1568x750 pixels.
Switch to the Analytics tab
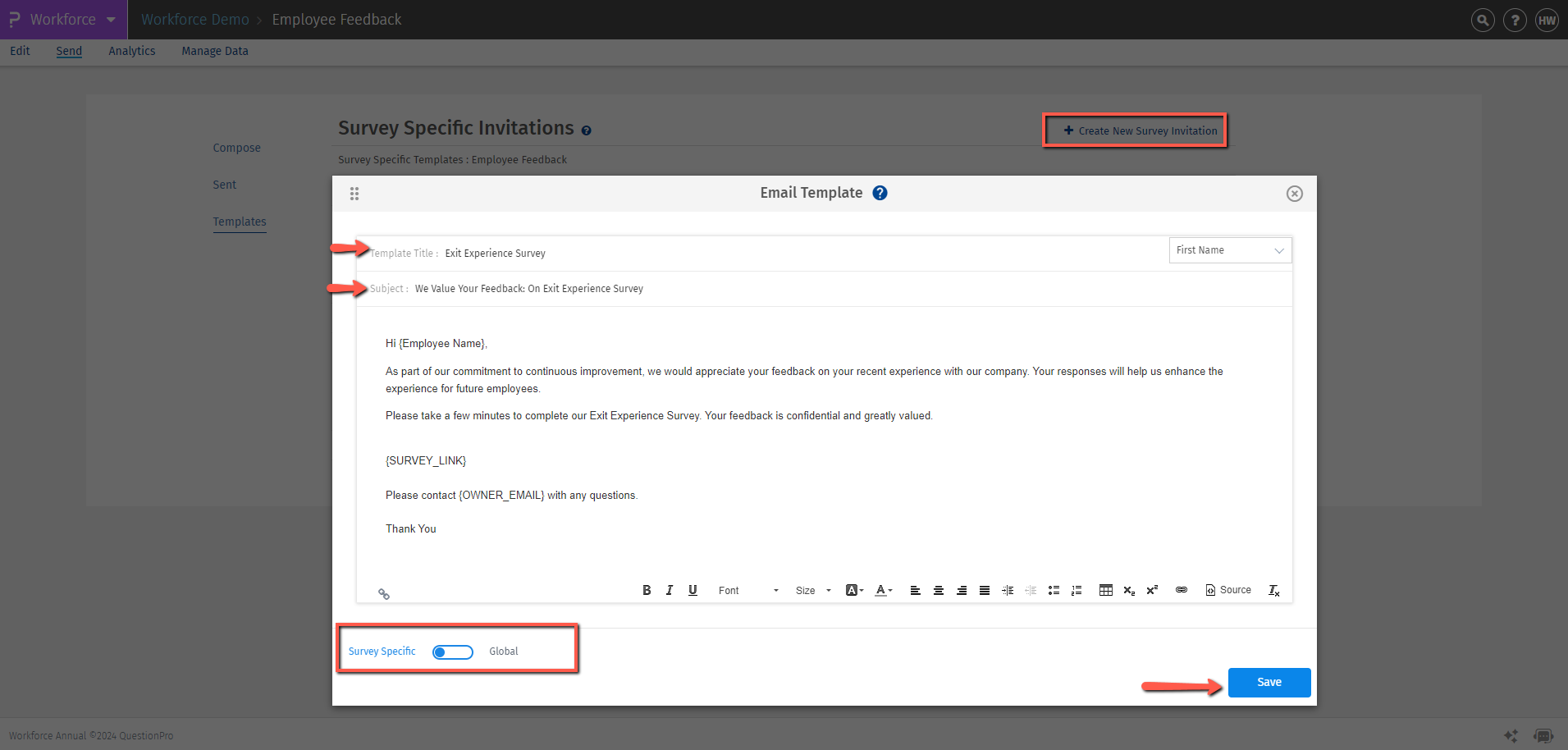click(131, 51)
